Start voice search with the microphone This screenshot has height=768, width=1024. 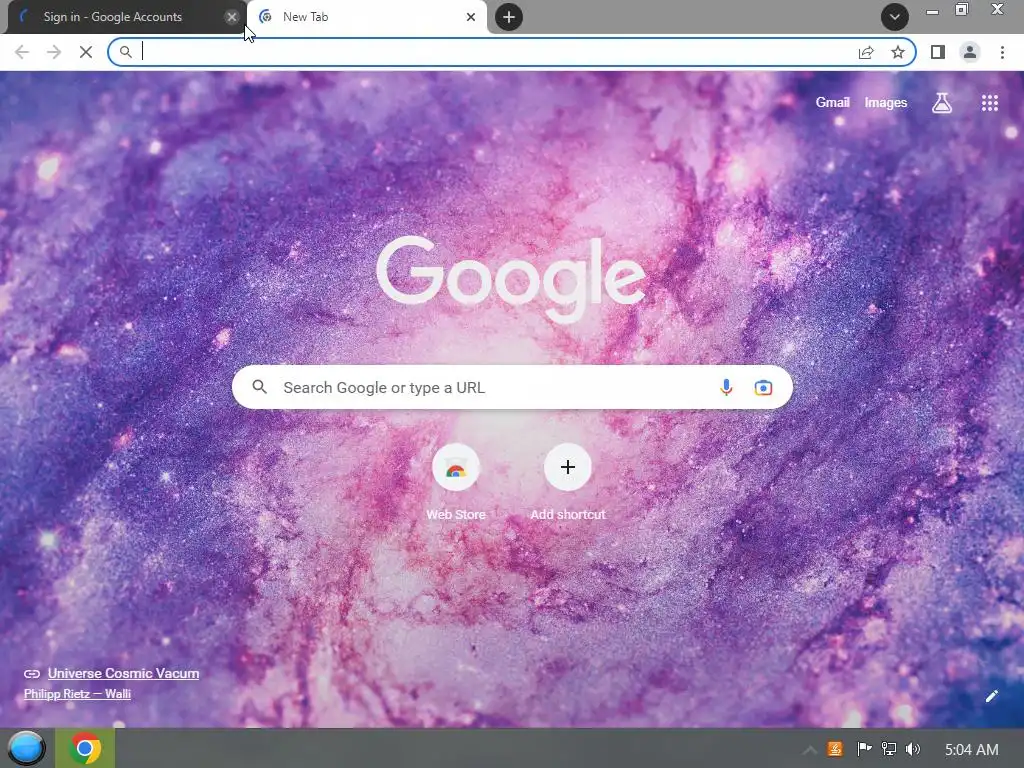point(726,387)
